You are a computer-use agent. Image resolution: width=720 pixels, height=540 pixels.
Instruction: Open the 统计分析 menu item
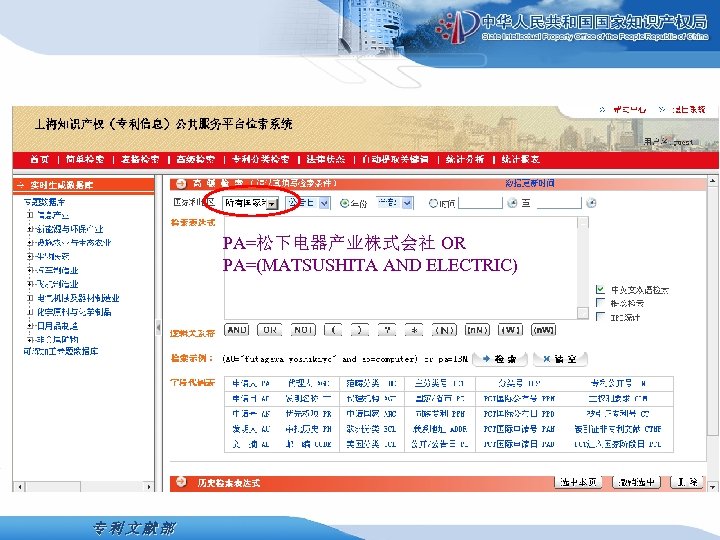click(465, 159)
